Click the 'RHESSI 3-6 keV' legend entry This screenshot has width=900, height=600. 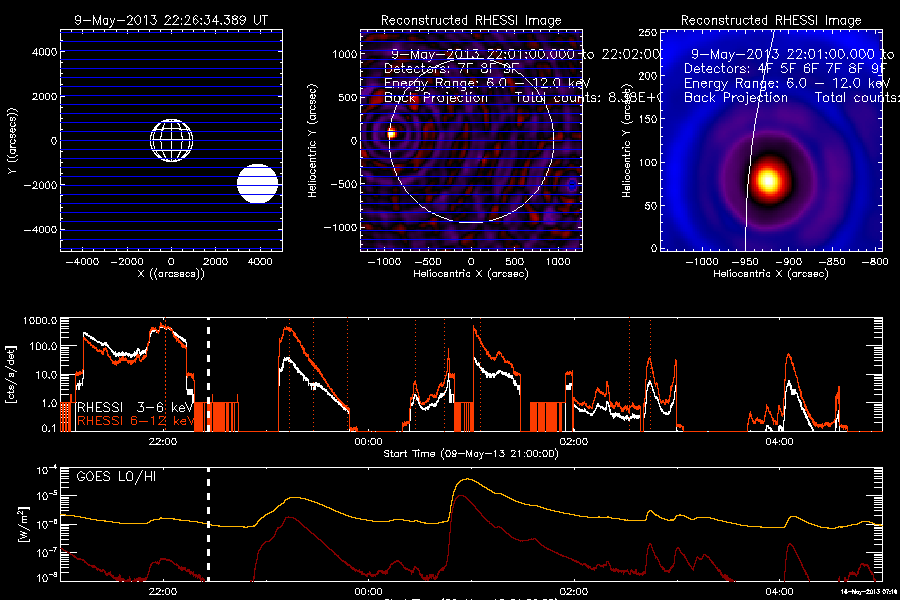tap(135, 407)
